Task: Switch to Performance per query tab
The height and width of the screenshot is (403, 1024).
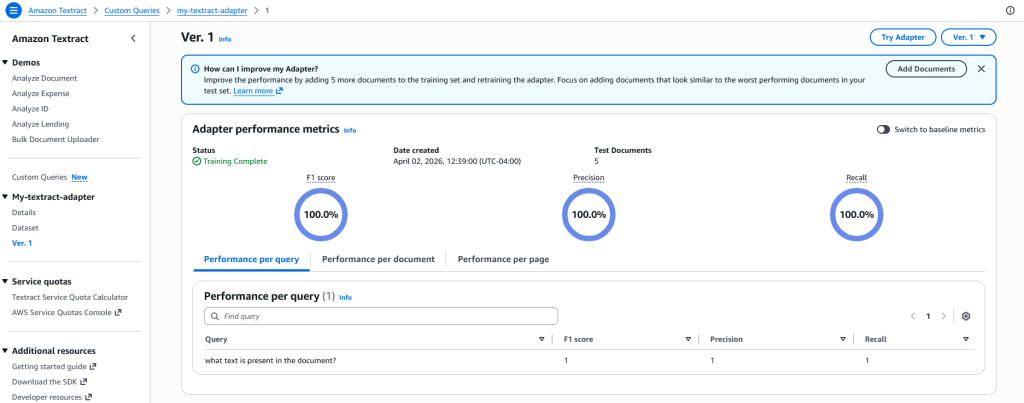Action: (251, 259)
